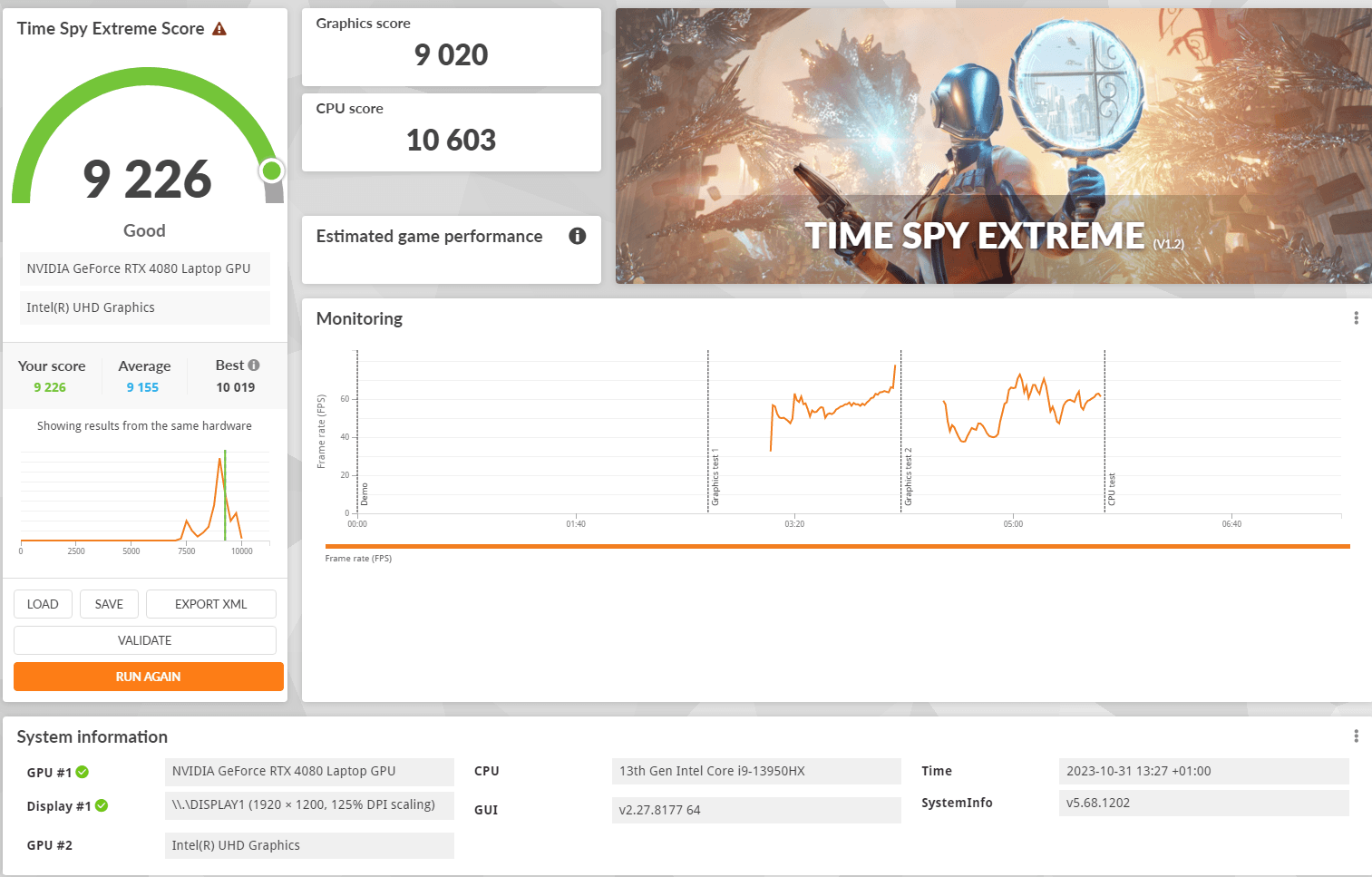Click the Estimated game performance heading
This screenshot has height=877, width=1372.
click(x=429, y=237)
